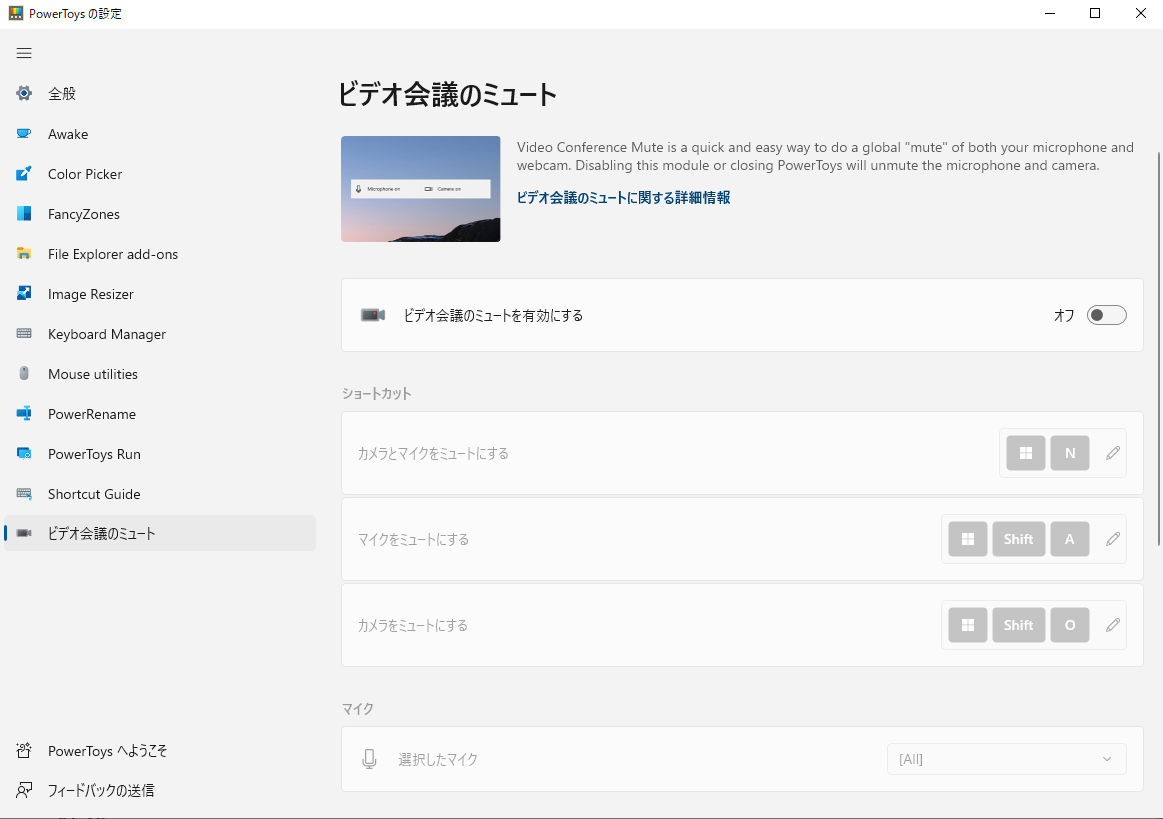1163x819 pixels.
Task: Toggle ビデオ会議のミュートを有効にする switch on
Action: (1107, 315)
